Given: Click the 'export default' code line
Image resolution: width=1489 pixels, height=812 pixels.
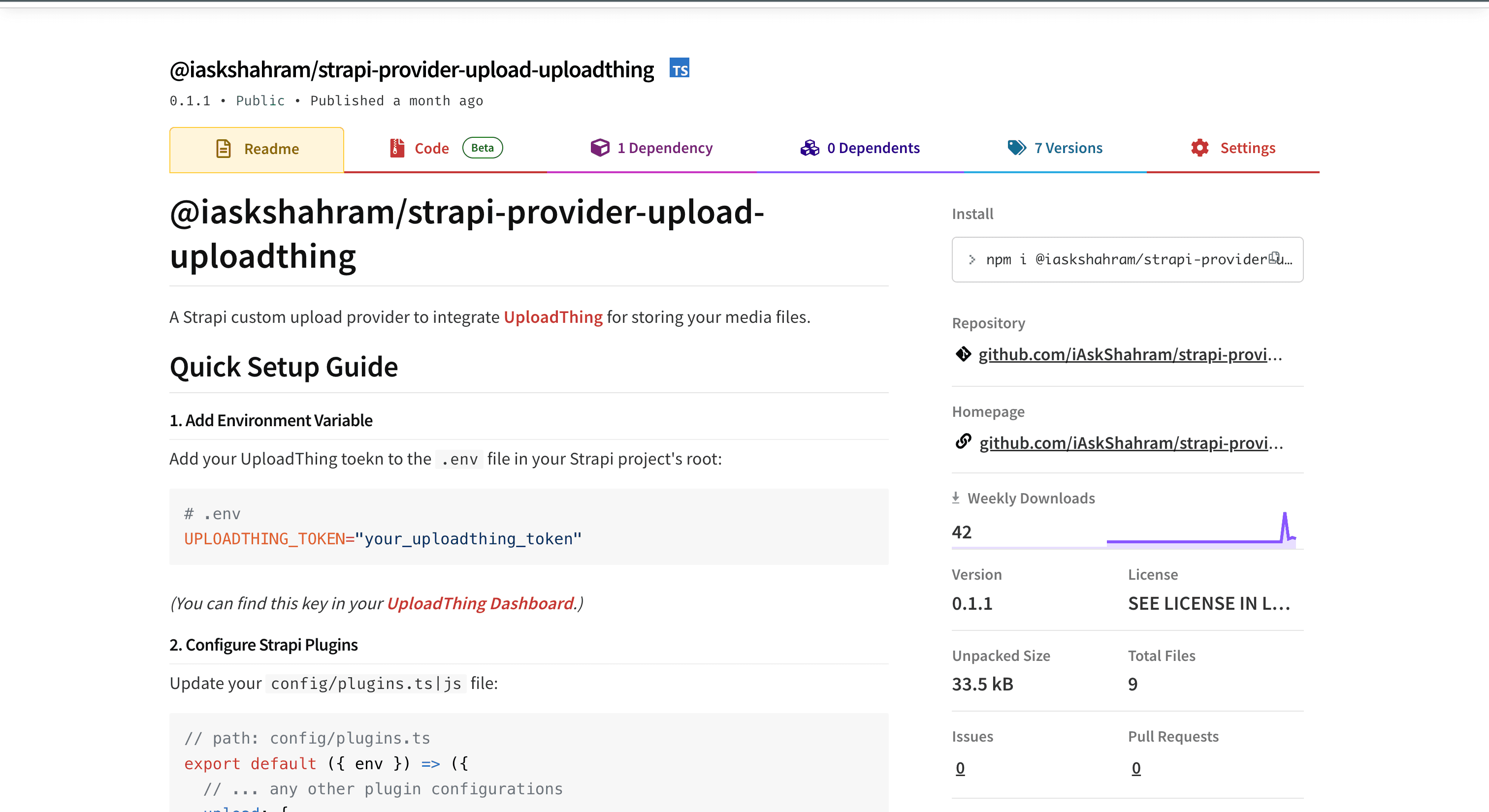Looking at the screenshot, I should 326,763.
